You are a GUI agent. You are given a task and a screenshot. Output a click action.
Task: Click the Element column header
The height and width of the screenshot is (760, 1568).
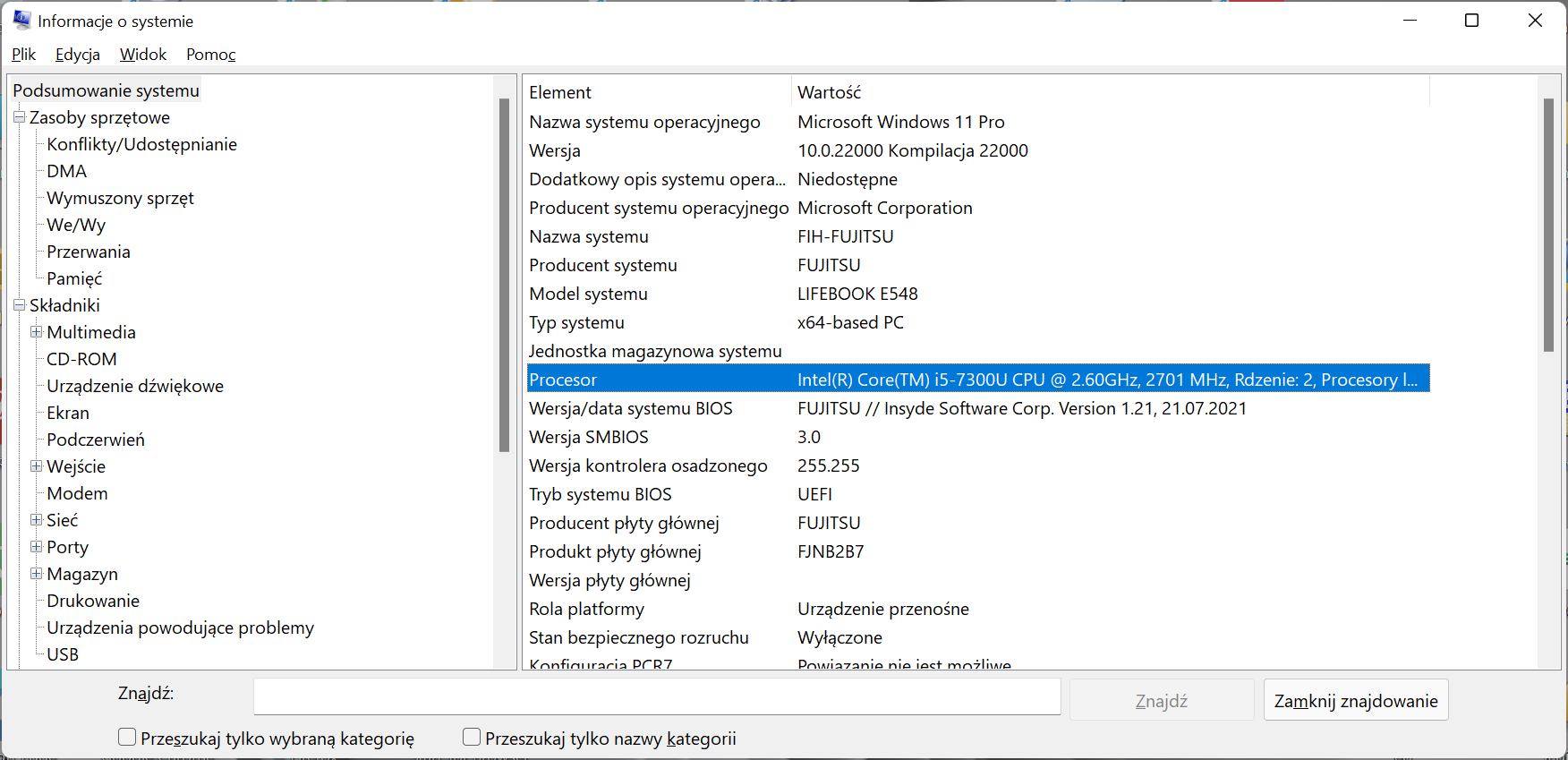tap(658, 92)
